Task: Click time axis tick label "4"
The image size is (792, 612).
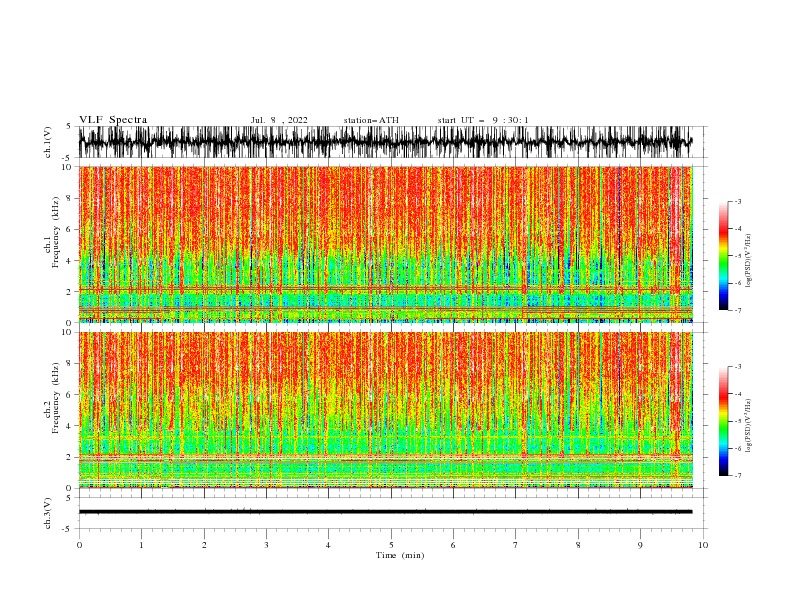Action: 328,545
